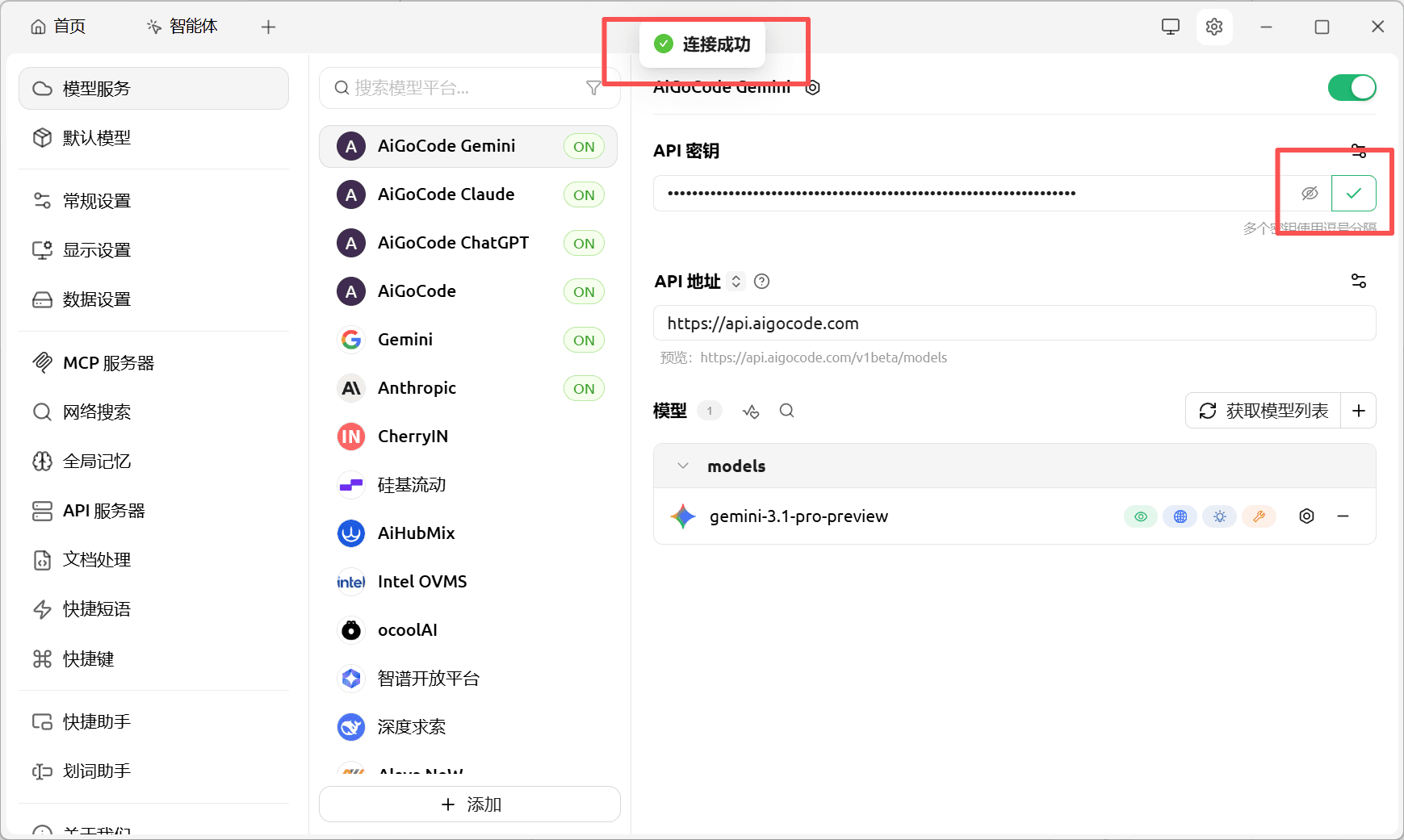Reveal the API key with eye icon

tap(1310, 193)
